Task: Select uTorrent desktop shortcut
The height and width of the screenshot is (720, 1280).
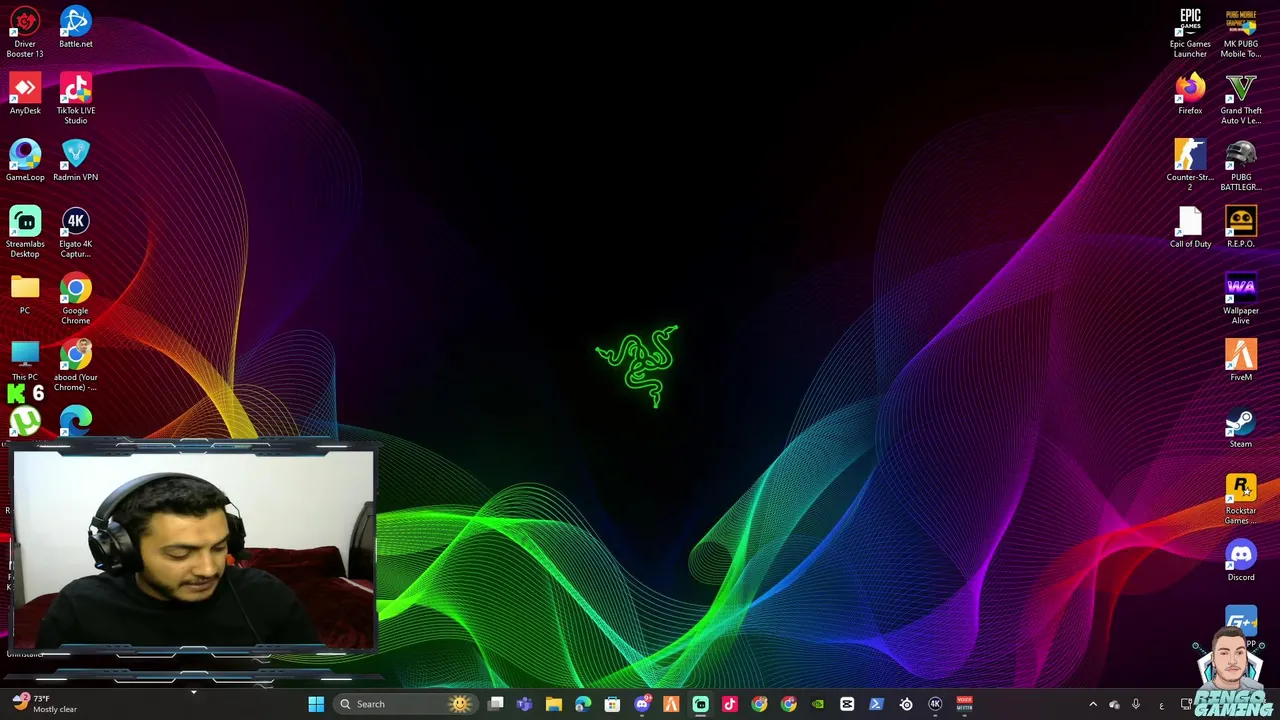Action: coord(25,421)
